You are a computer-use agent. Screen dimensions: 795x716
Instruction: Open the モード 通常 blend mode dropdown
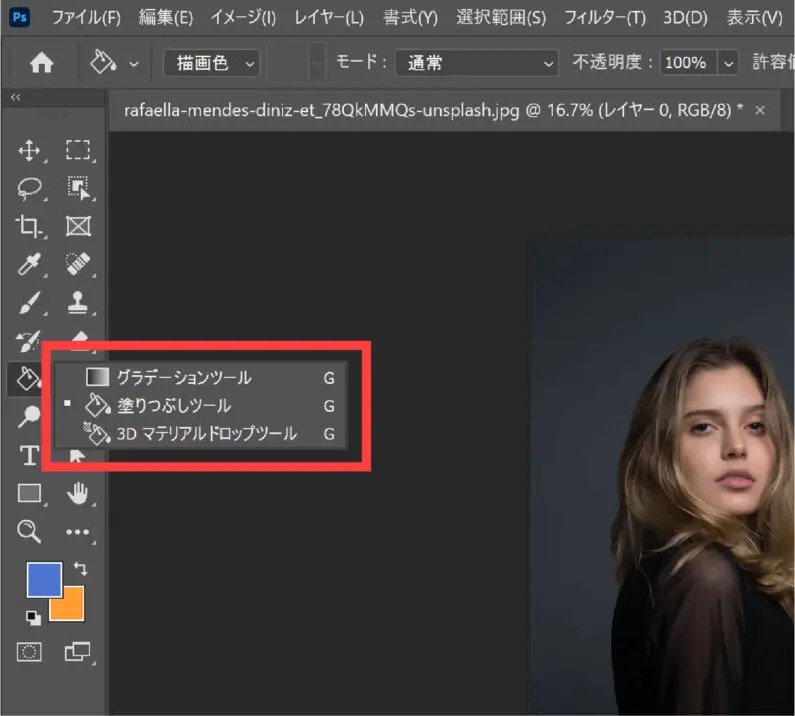click(x=477, y=63)
